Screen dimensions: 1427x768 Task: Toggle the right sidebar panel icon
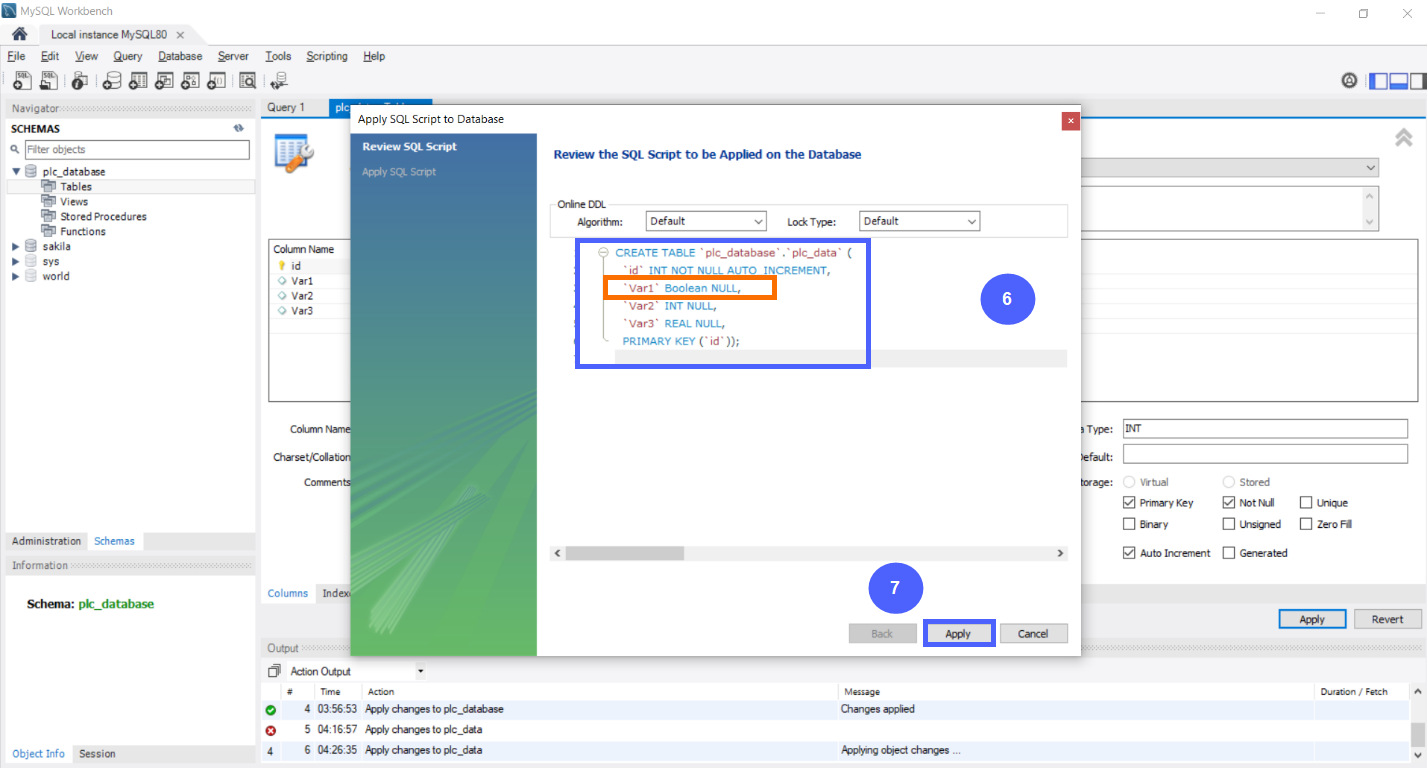point(1418,81)
